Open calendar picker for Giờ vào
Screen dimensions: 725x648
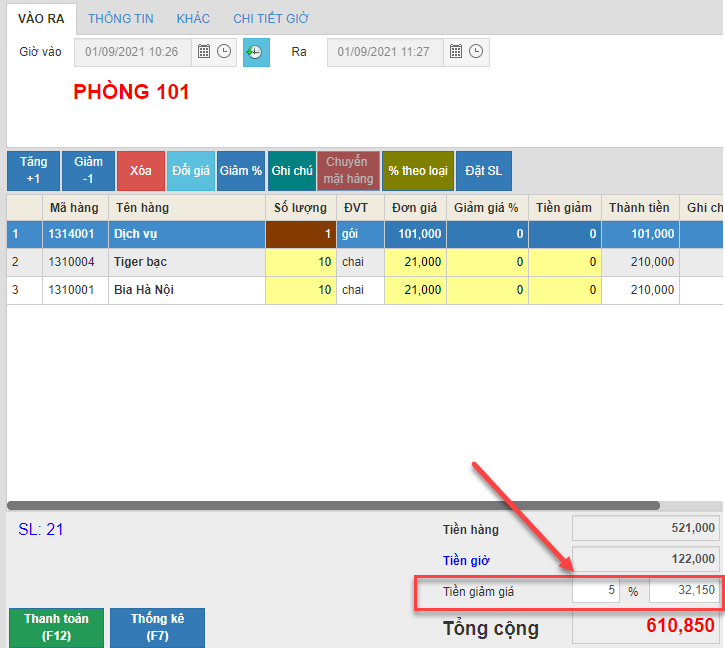click(x=203, y=52)
